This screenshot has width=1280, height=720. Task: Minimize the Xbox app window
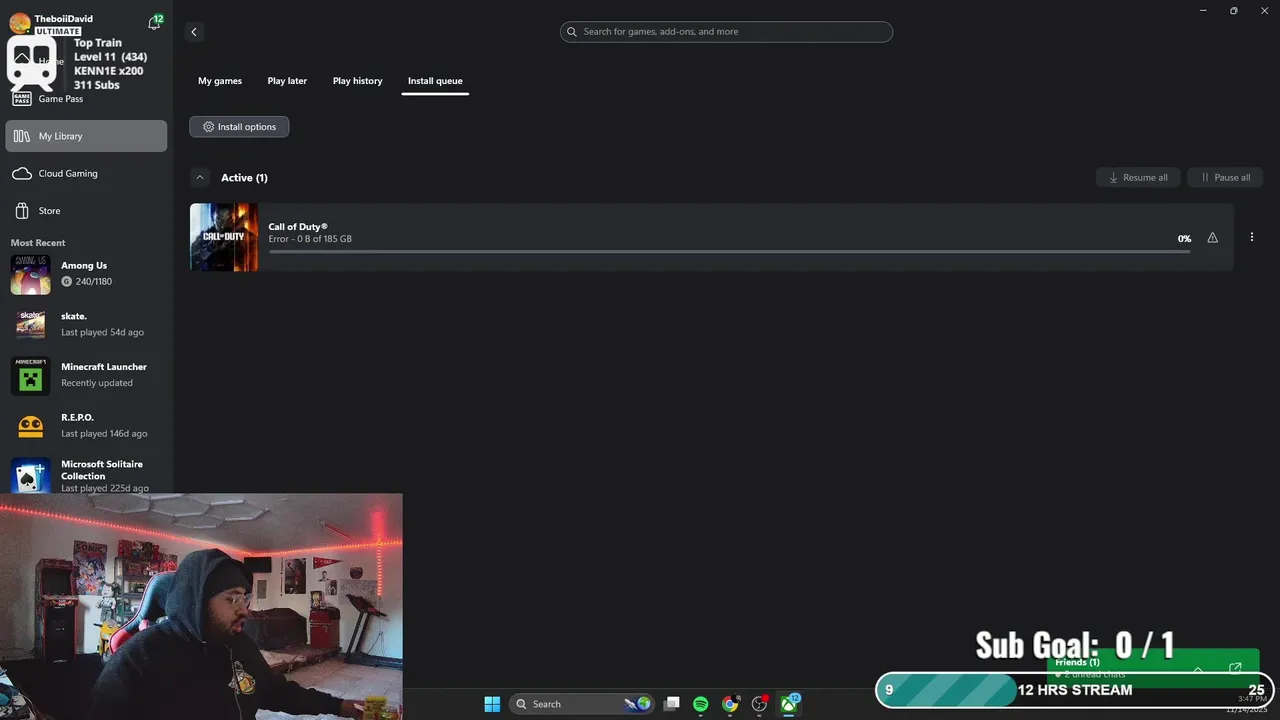tap(1203, 10)
